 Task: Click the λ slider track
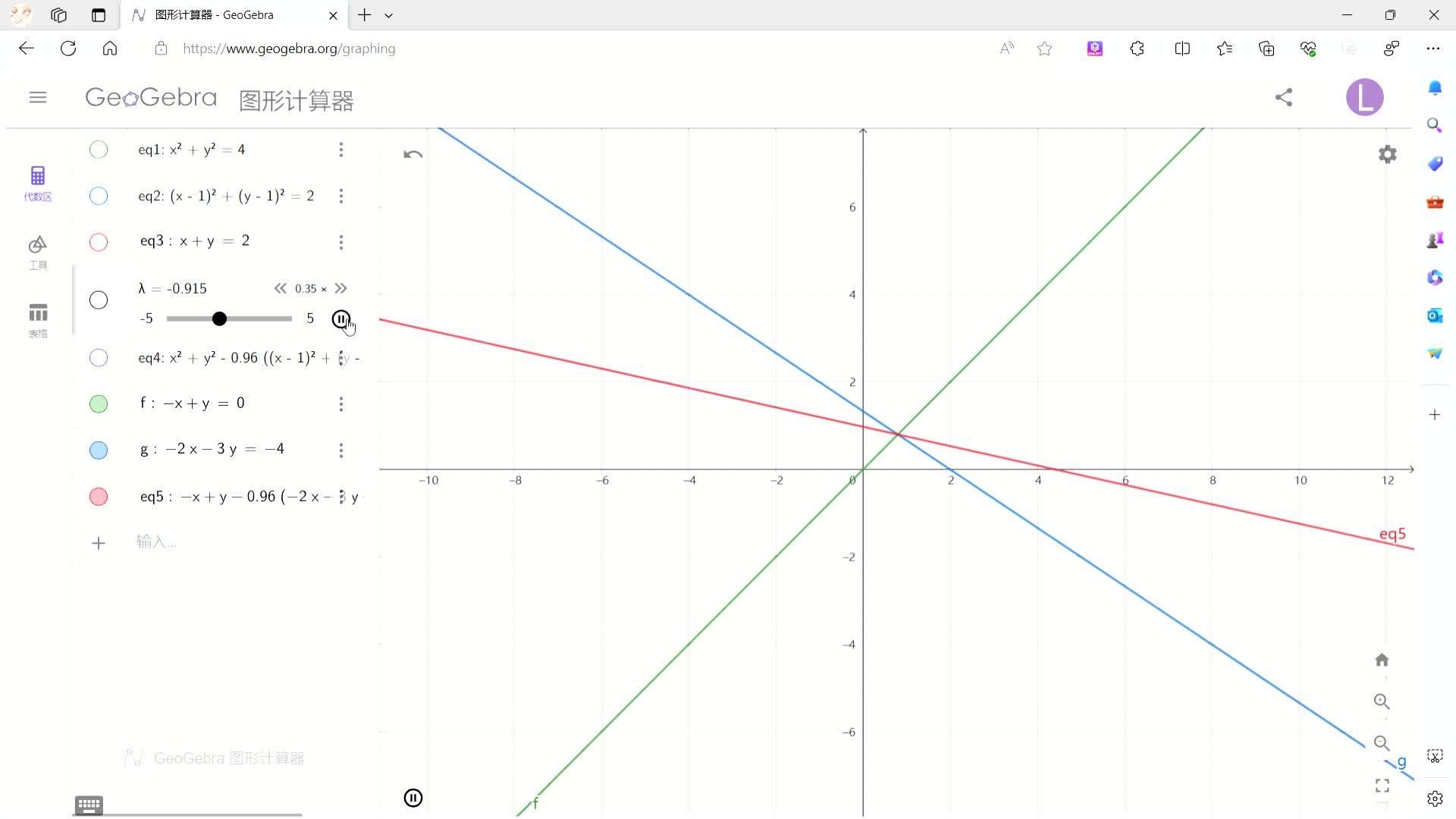click(x=258, y=319)
